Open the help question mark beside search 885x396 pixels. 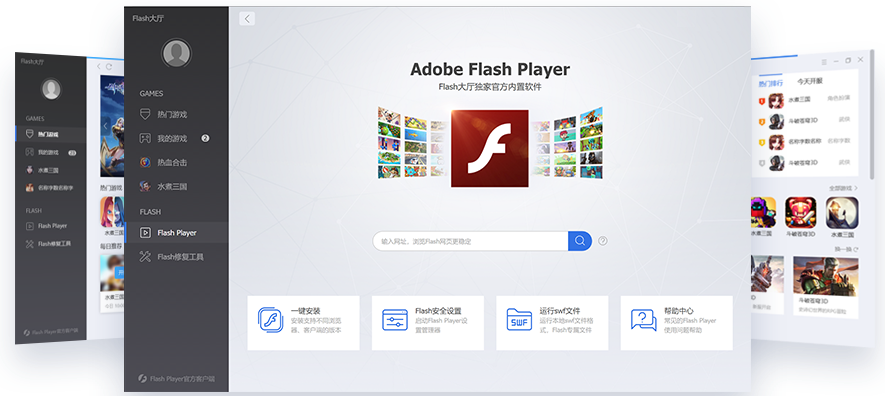click(603, 241)
